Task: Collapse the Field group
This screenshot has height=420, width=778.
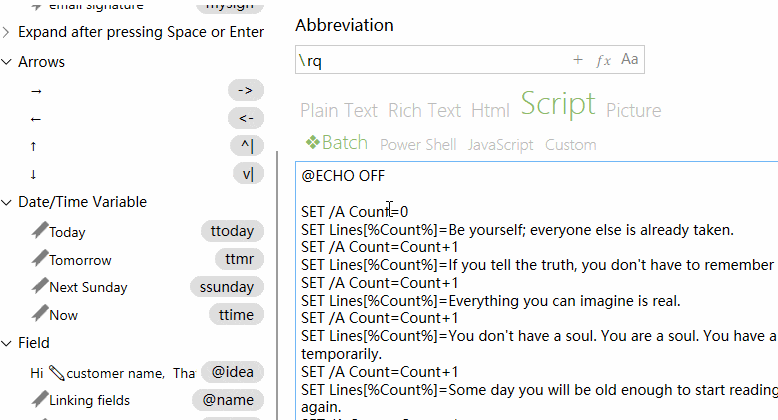Action: (x=7, y=343)
